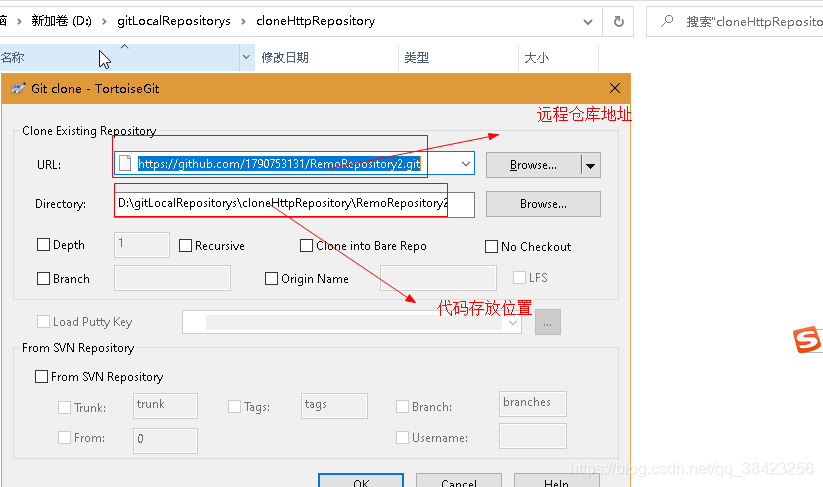Image resolution: width=823 pixels, height=487 pixels.
Task: Toggle the LFS checkbox
Action: pyautogui.click(x=519, y=278)
